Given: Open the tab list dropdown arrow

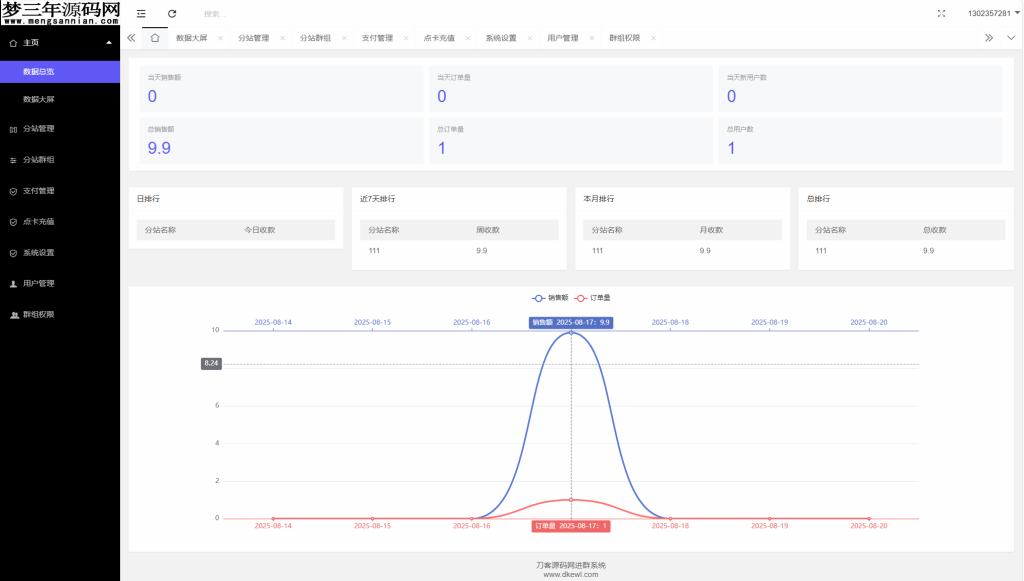Looking at the screenshot, I should 1012,37.
